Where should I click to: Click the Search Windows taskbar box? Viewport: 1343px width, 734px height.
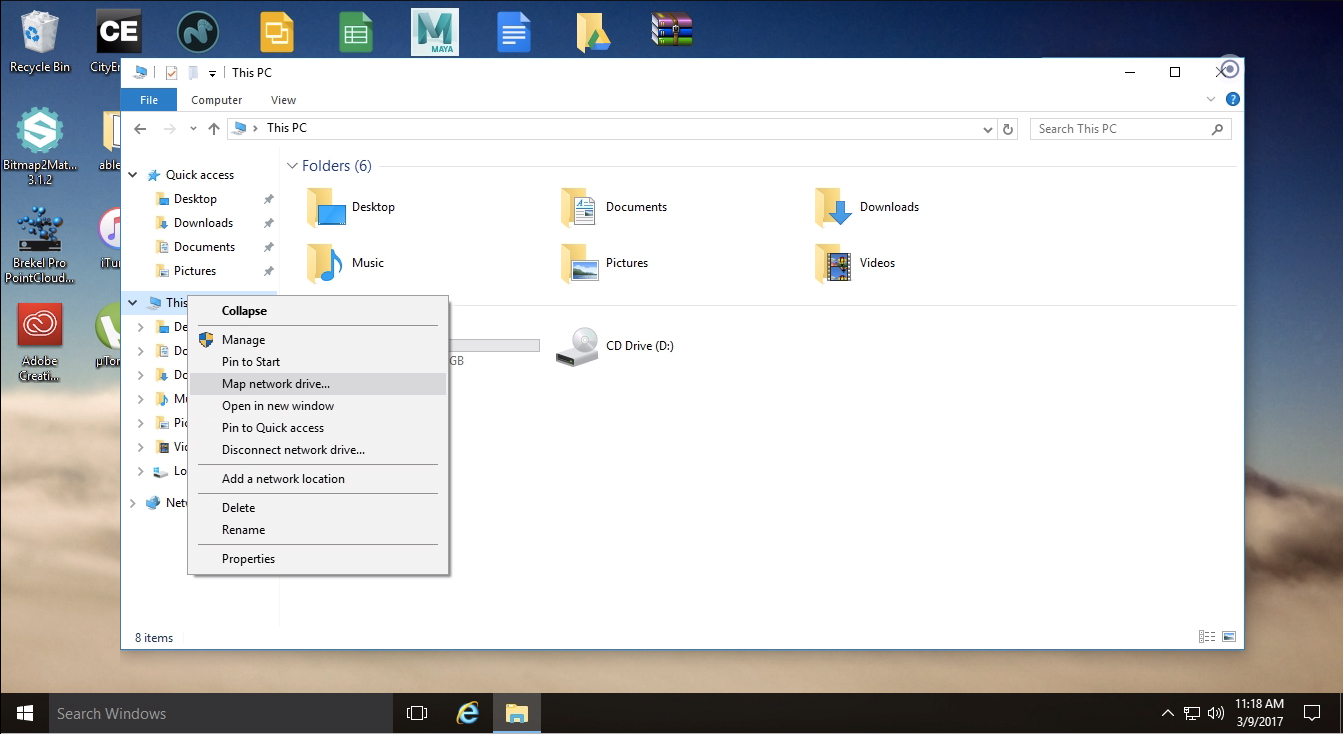point(220,713)
